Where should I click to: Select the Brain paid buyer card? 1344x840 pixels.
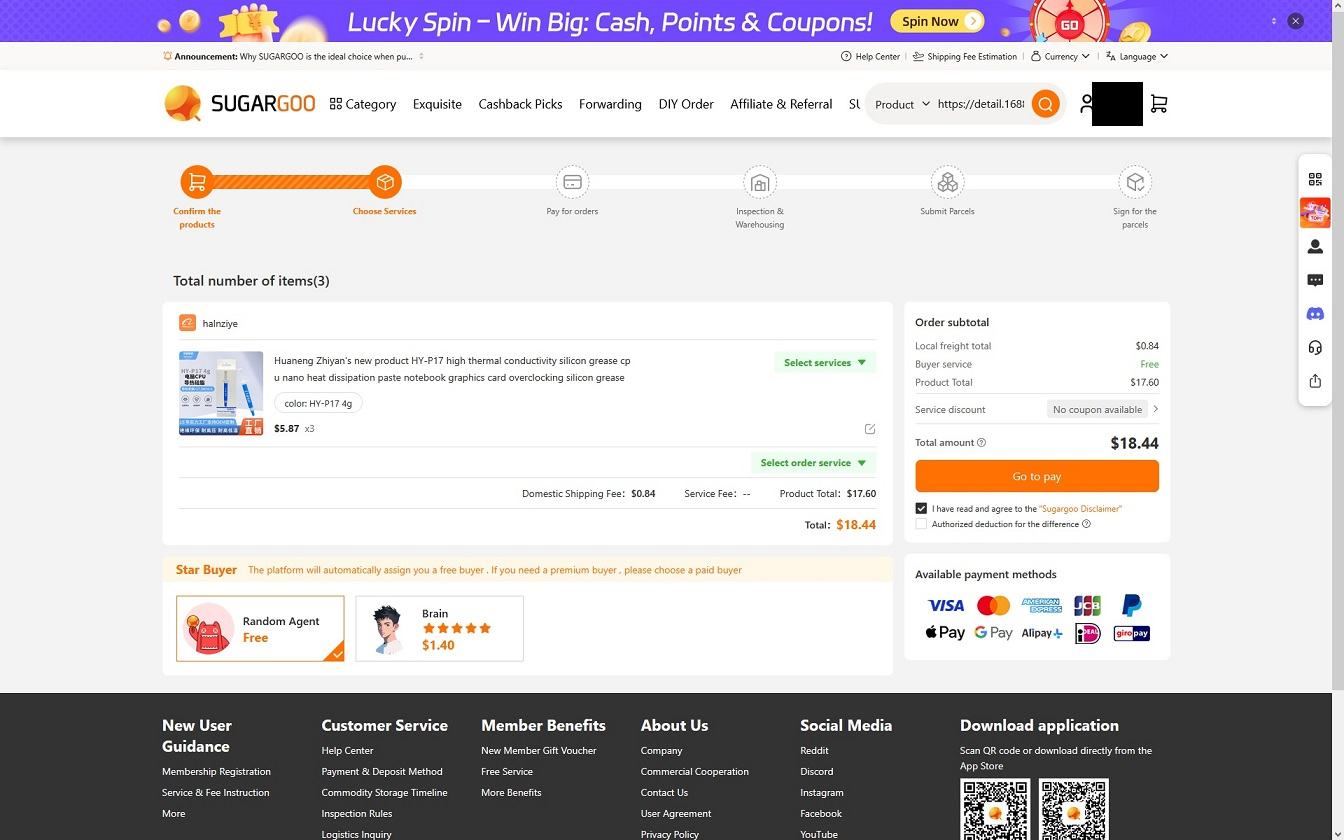(439, 629)
